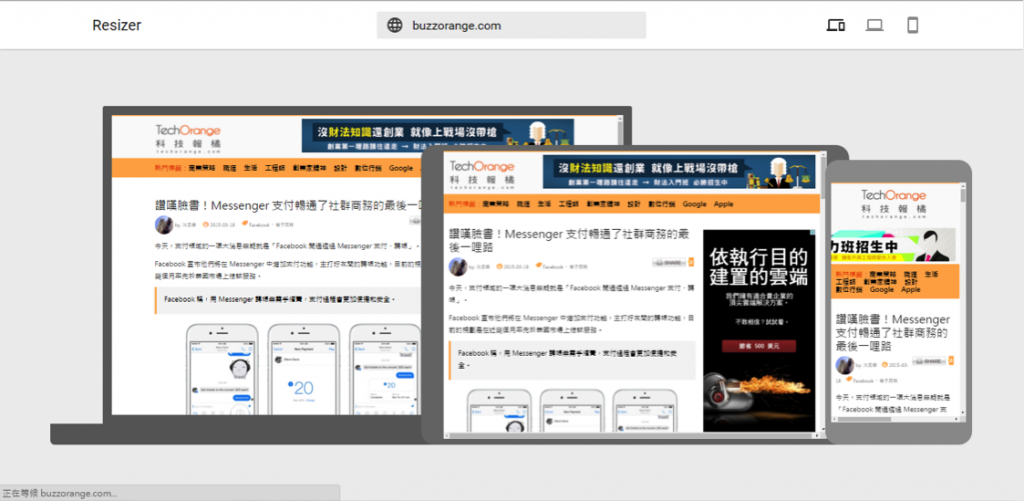Click the tablet preview horizontal scrollbar

[x=630, y=435]
